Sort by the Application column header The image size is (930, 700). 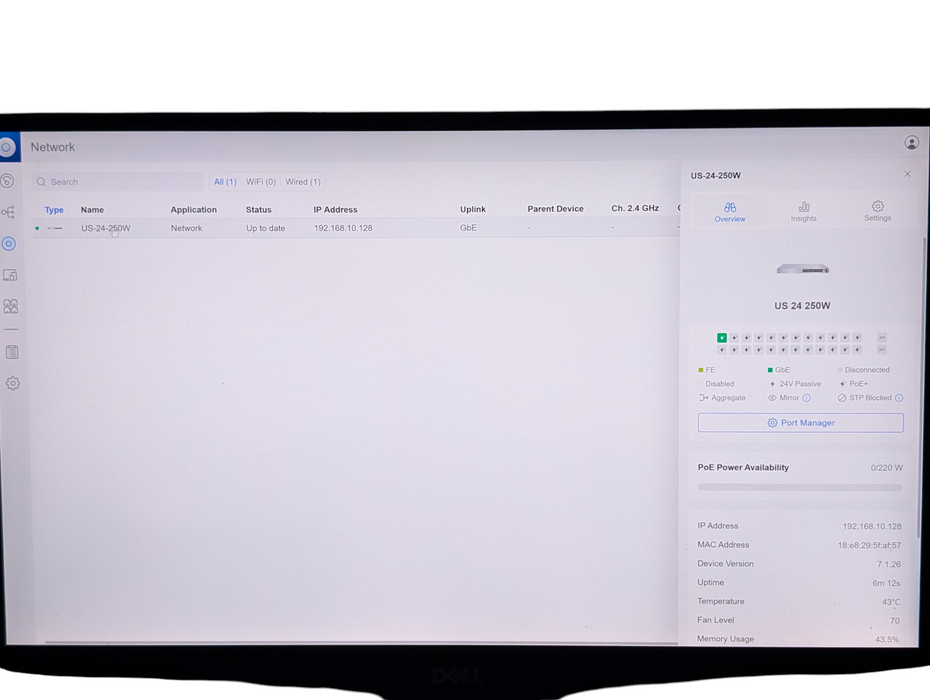click(193, 210)
